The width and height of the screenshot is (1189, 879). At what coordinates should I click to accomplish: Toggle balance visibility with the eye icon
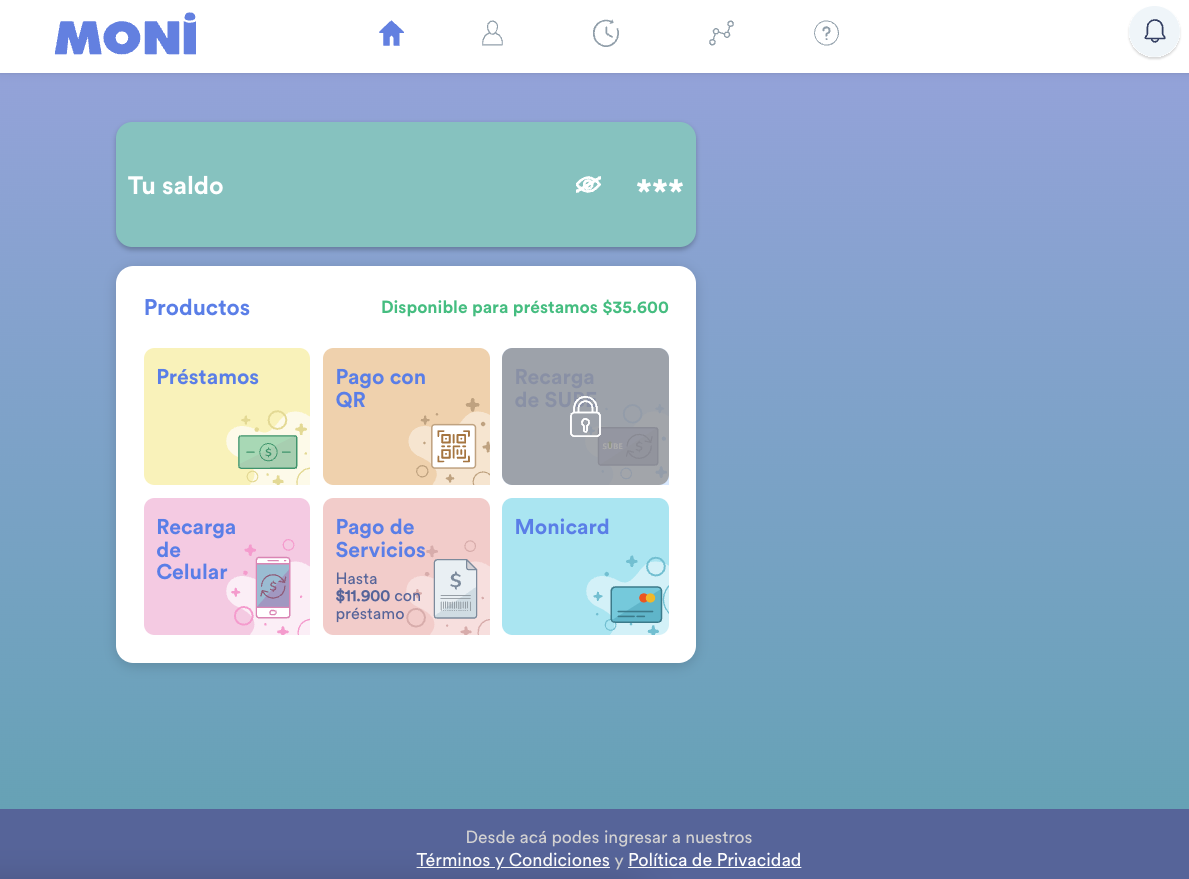588,185
